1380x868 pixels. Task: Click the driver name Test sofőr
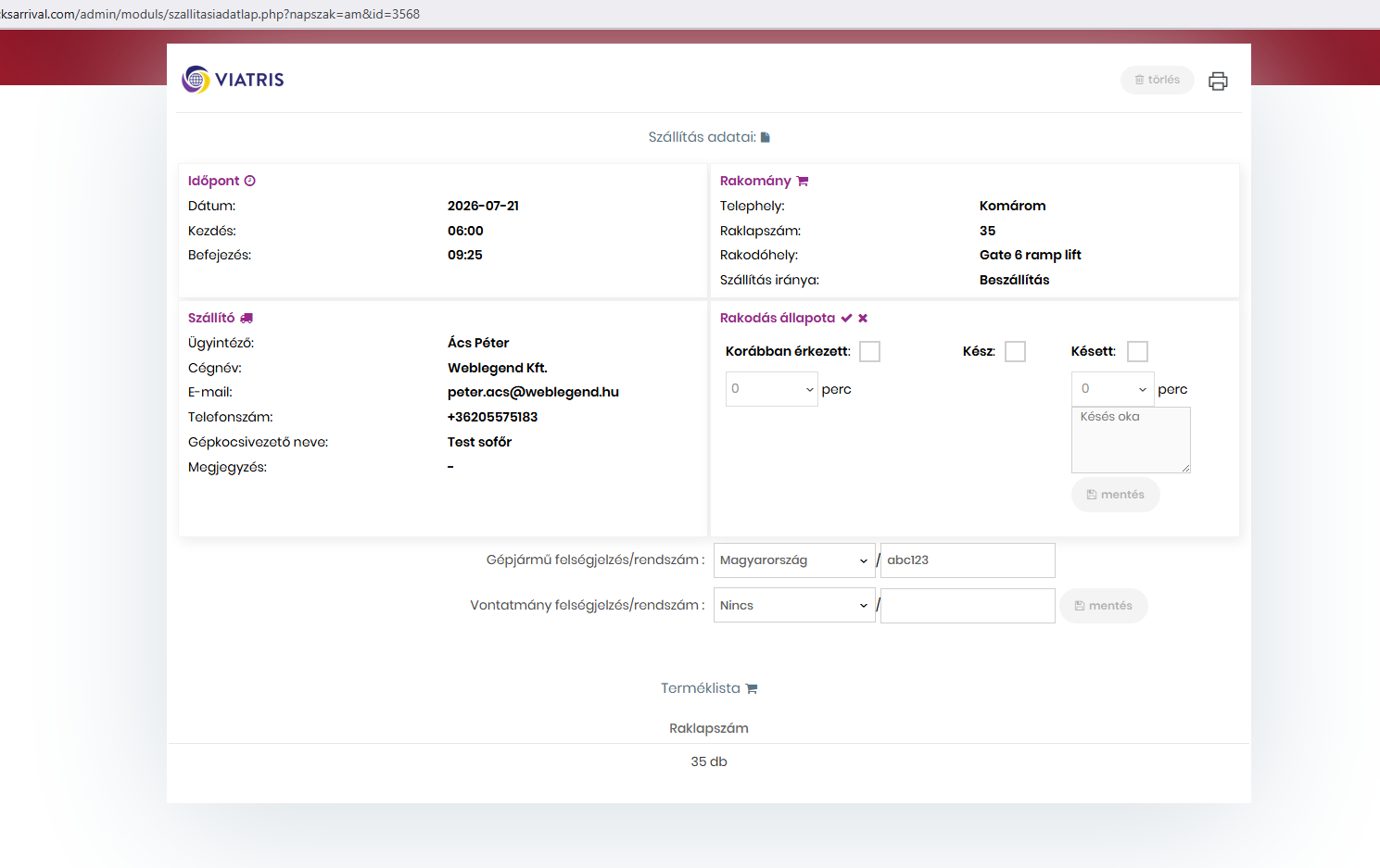click(479, 442)
